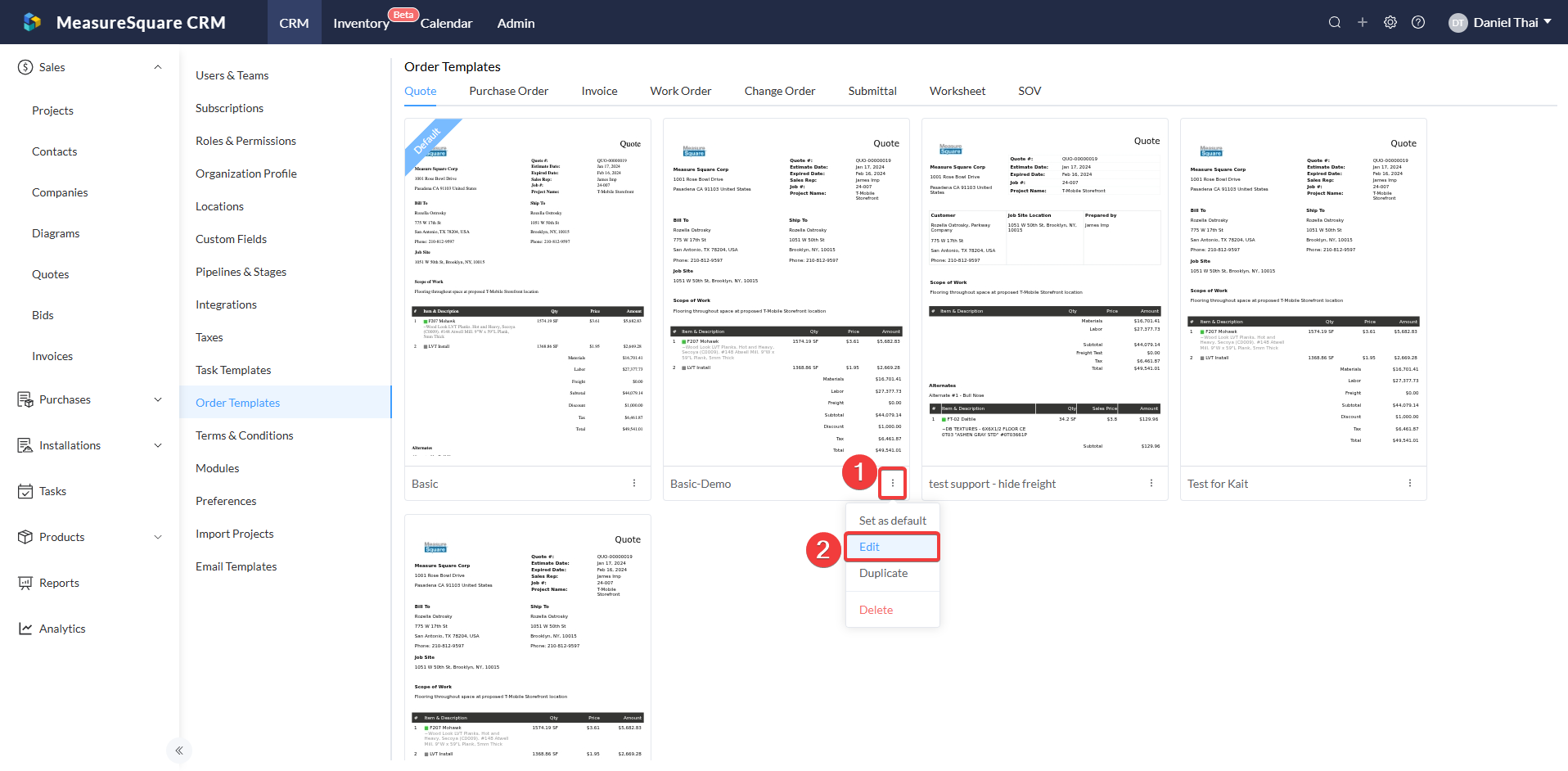
Task: Open the Test for Kait template thumbnail
Action: pos(1304,293)
